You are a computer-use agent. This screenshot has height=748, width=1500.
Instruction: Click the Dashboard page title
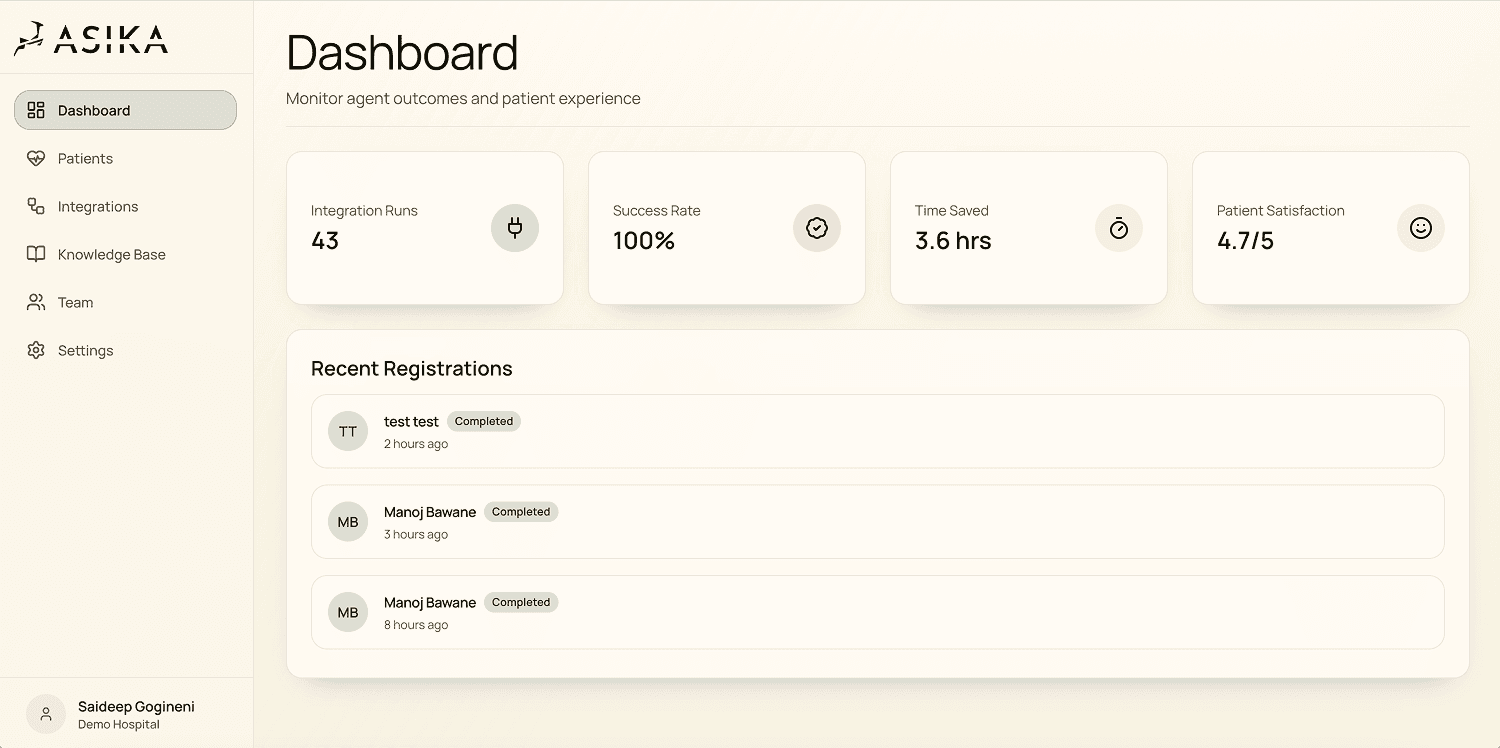[402, 53]
